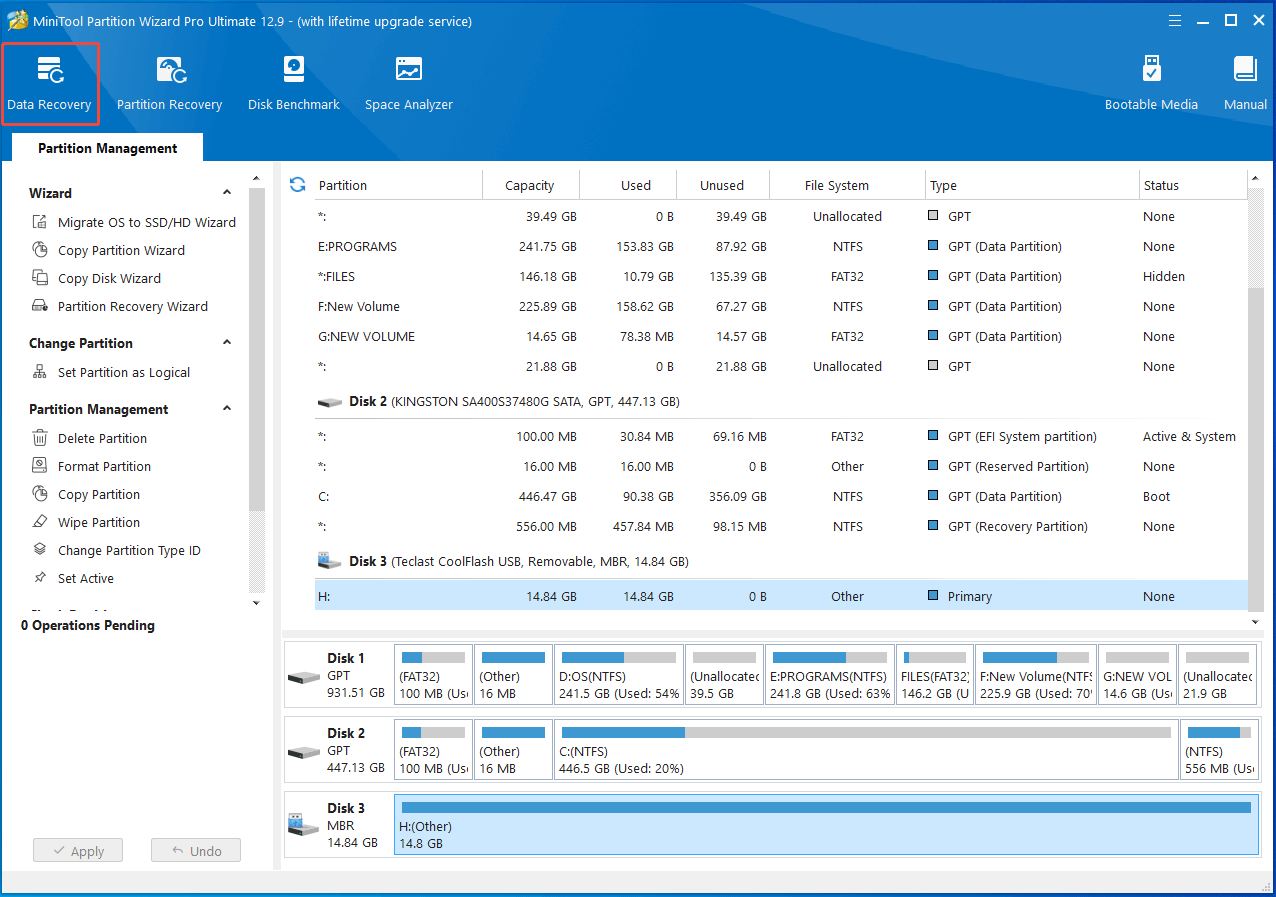Image resolution: width=1276 pixels, height=897 pixels.
Task: Open the Bootable Media creator
Action: tap(1151, 84)
